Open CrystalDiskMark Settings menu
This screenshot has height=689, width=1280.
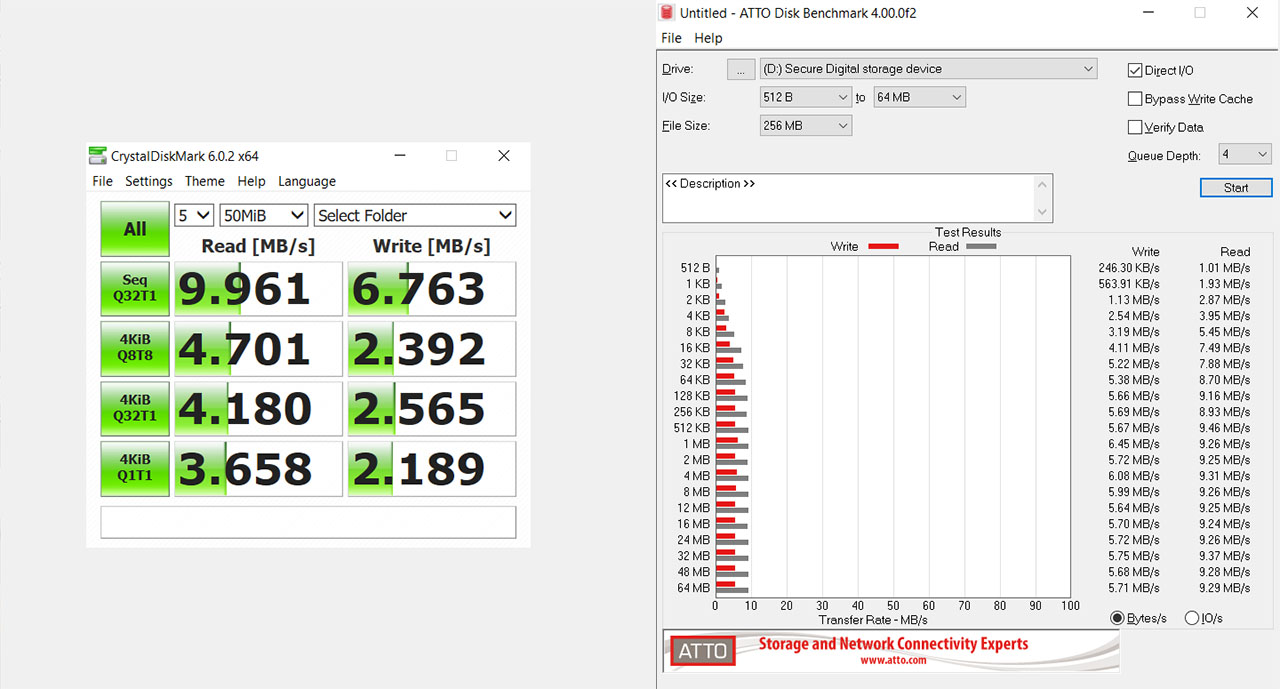click(x=149, y=181)
